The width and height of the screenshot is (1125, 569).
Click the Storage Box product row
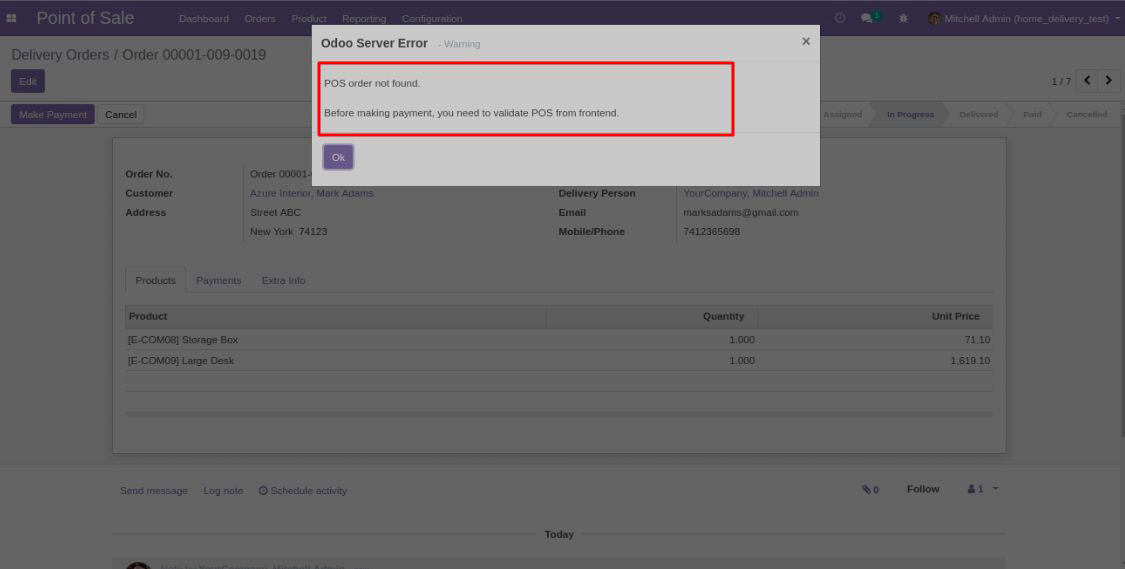(x=559, y=340)
